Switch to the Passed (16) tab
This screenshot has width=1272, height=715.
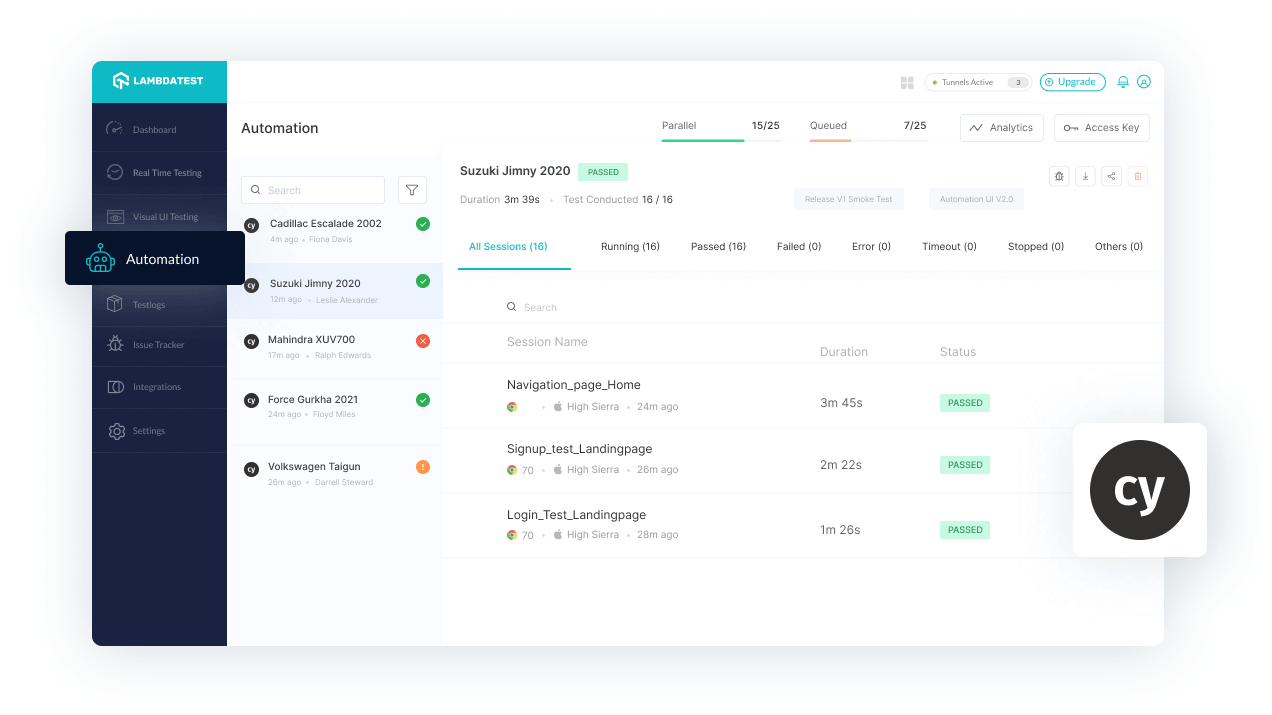click(718, 246)
